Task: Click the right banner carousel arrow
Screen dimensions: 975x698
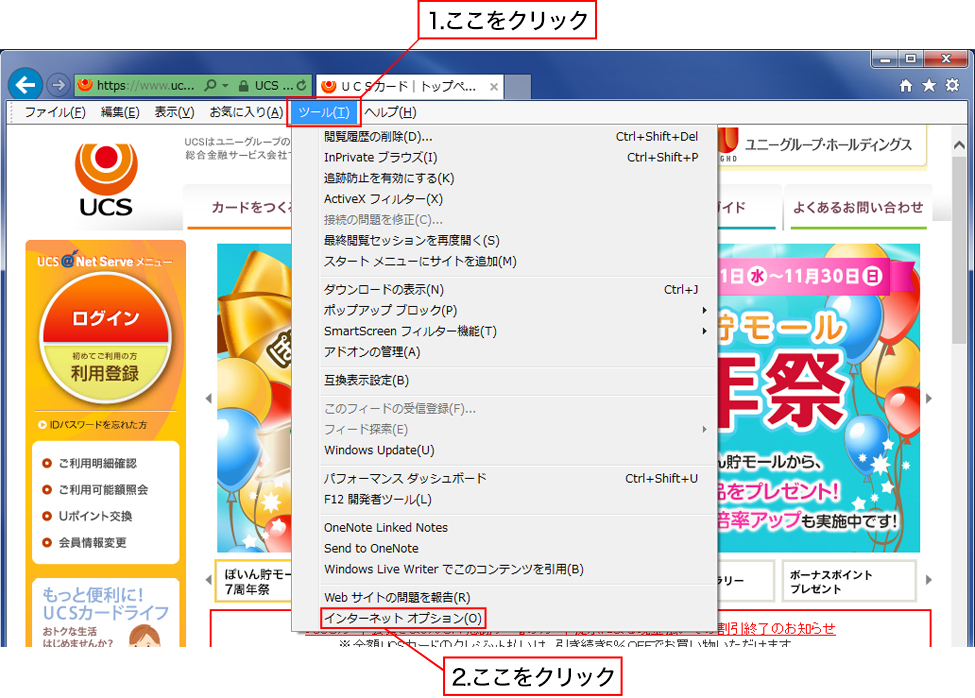Action: pyautogui.click(x=929, y=398)
